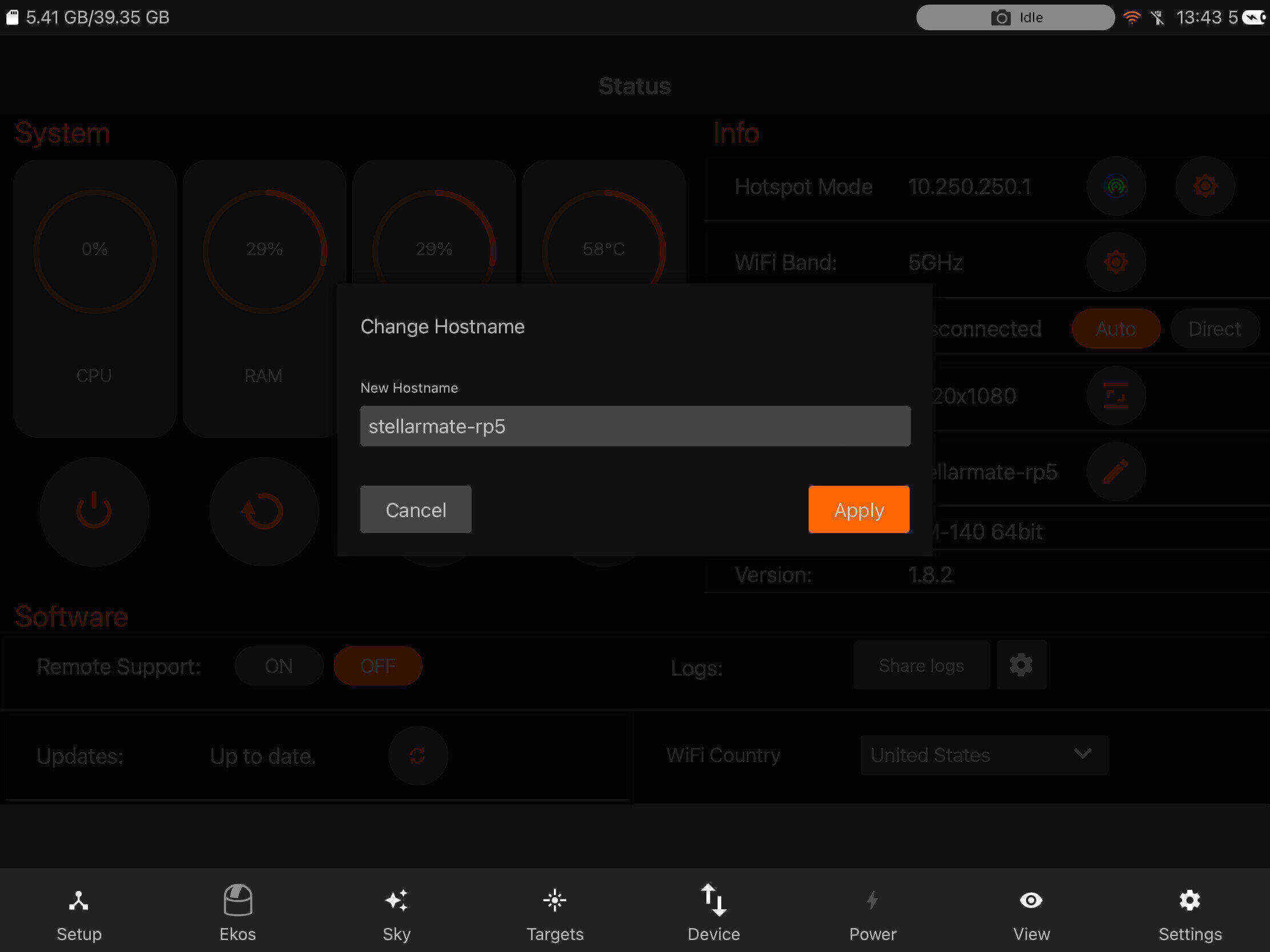Screen dimensions: 1270x952
Task: Click the CPU 0% usage gauge
Action: click(95, 251)
